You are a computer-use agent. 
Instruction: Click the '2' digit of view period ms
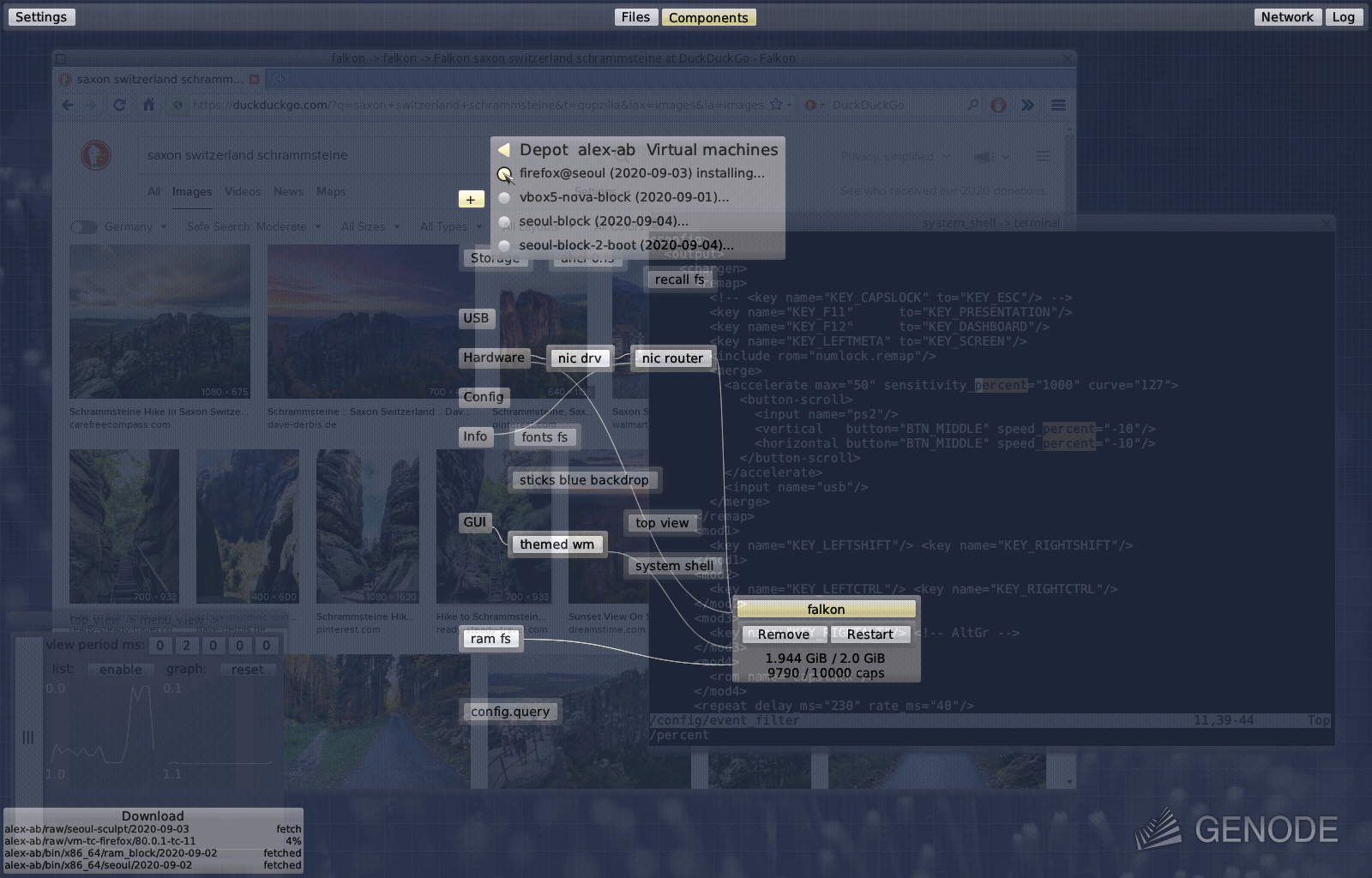coord(186,646)
